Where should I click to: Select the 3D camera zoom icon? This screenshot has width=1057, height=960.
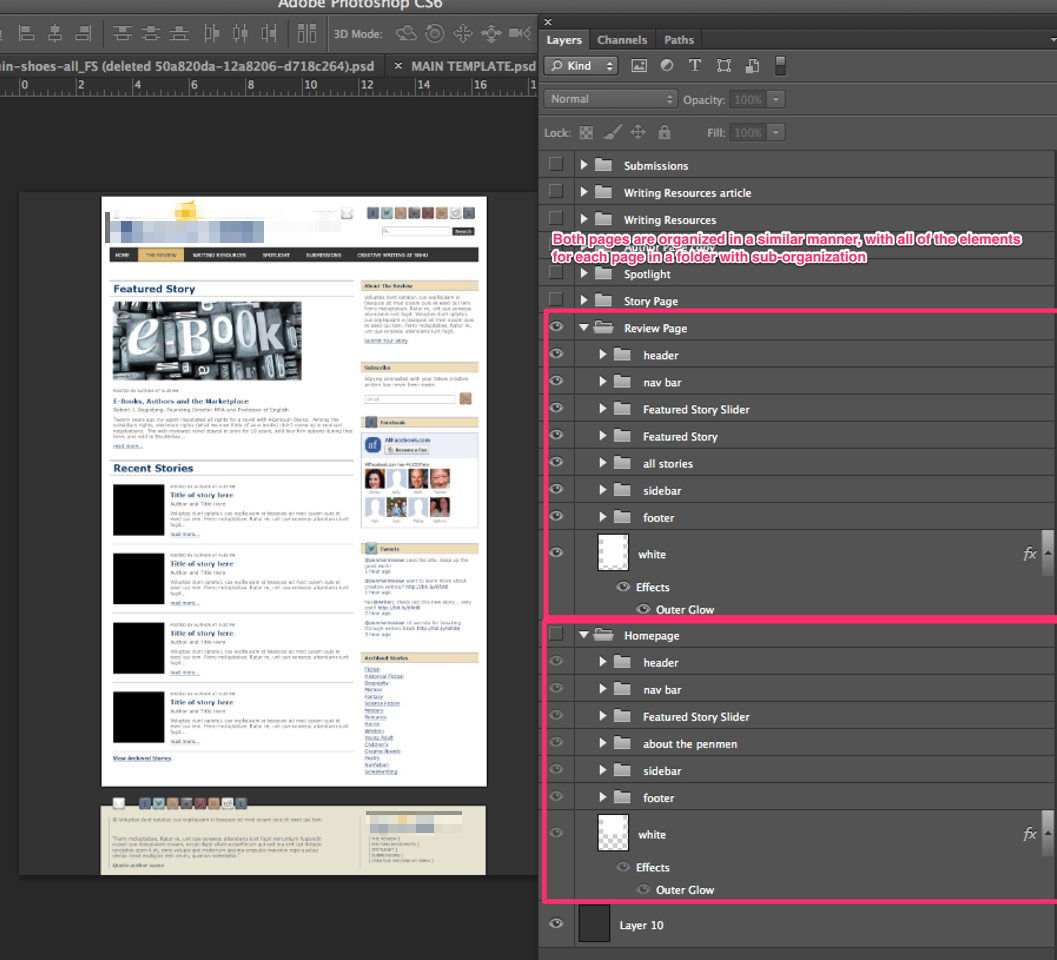coord(520,33)
